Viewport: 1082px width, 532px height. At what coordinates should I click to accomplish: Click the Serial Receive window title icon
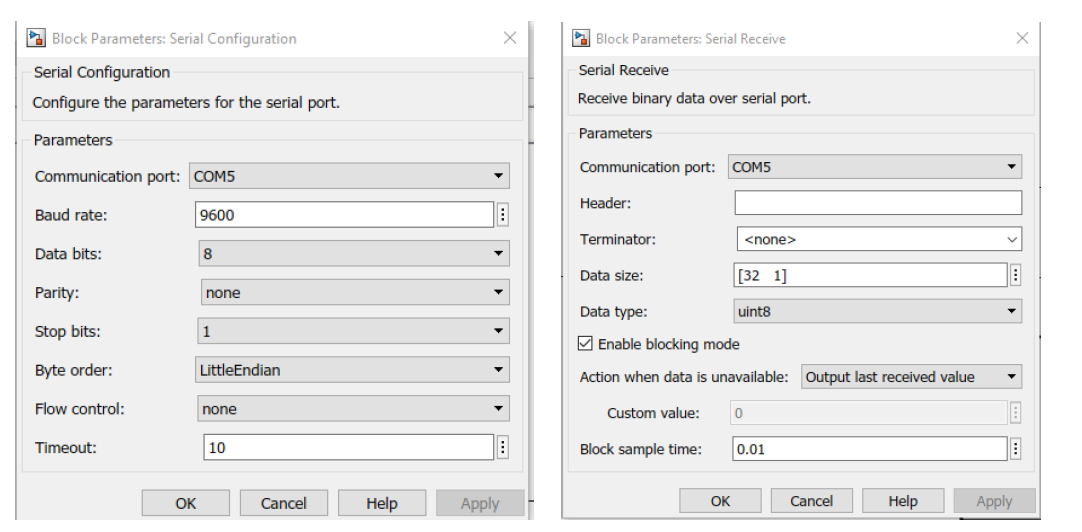581,38
